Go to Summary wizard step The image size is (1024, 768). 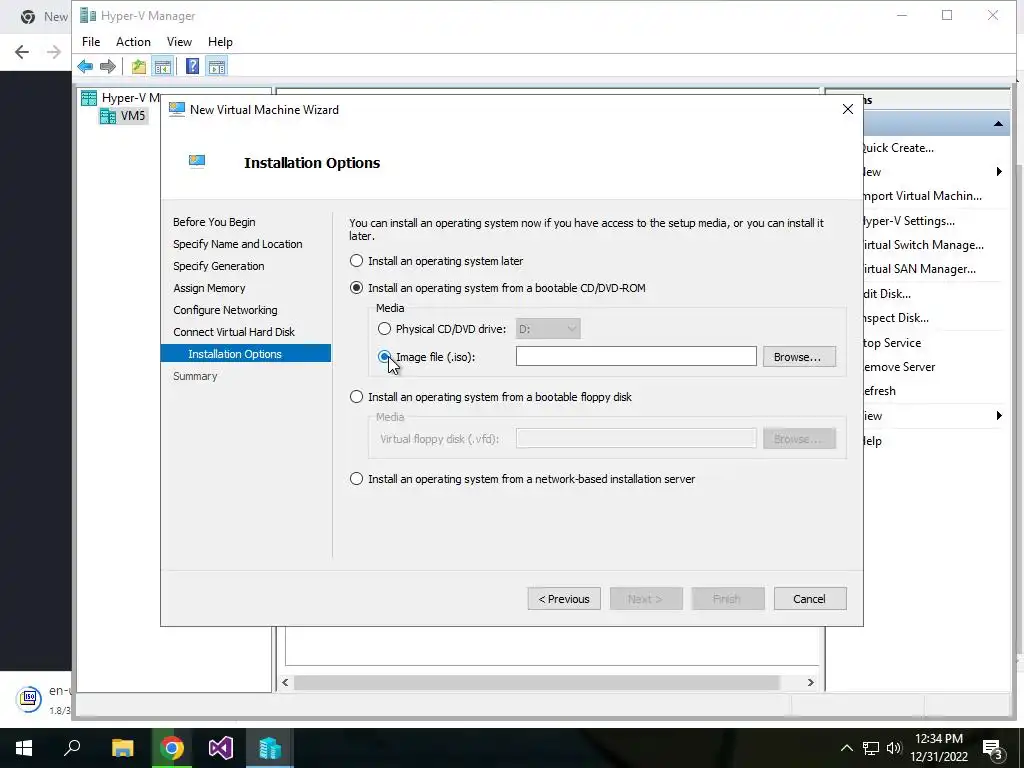(x=195, y=376)
